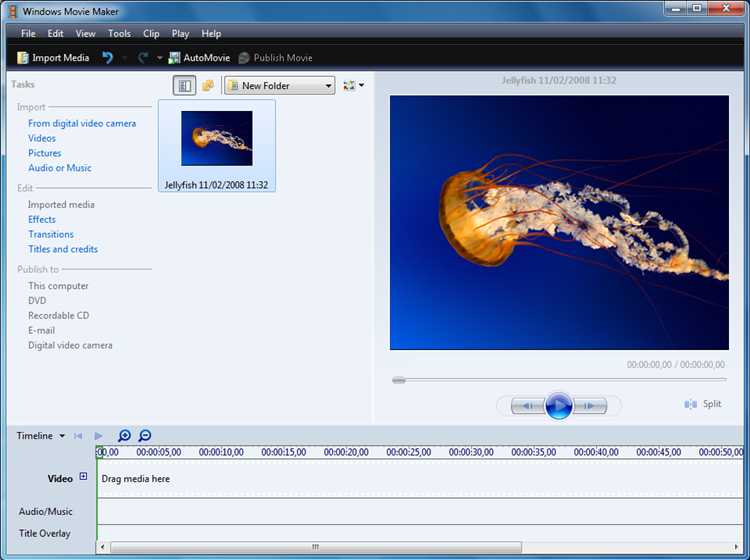The height and width of the screenshot is (560, 750).
Task: Rewind the timeline to start
Action: coord(78,436)
